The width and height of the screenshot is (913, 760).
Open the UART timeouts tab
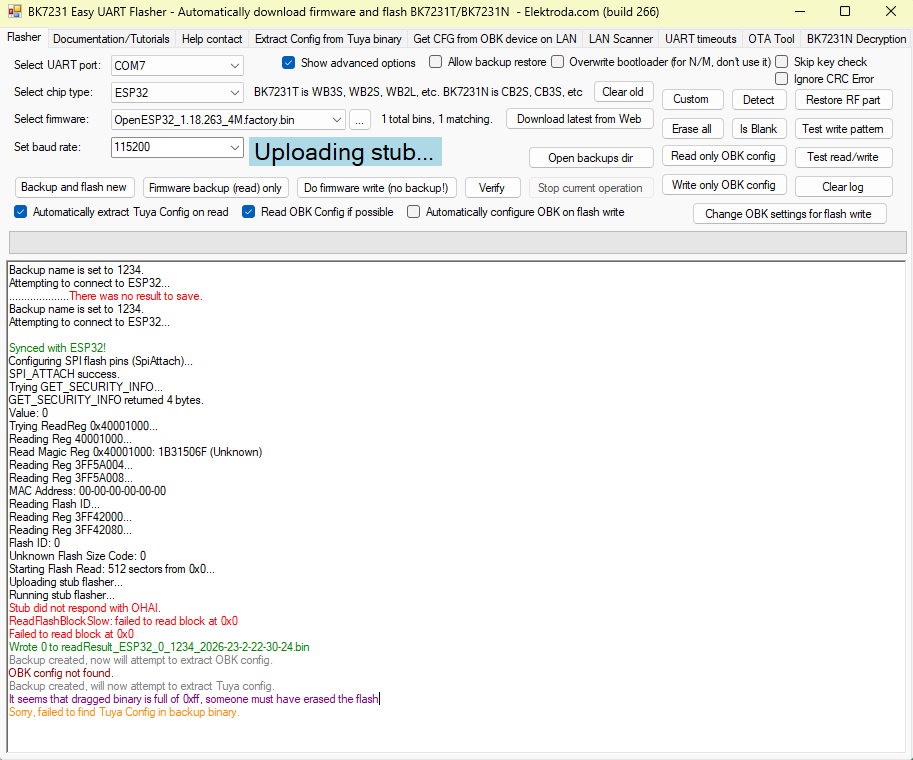700,38
